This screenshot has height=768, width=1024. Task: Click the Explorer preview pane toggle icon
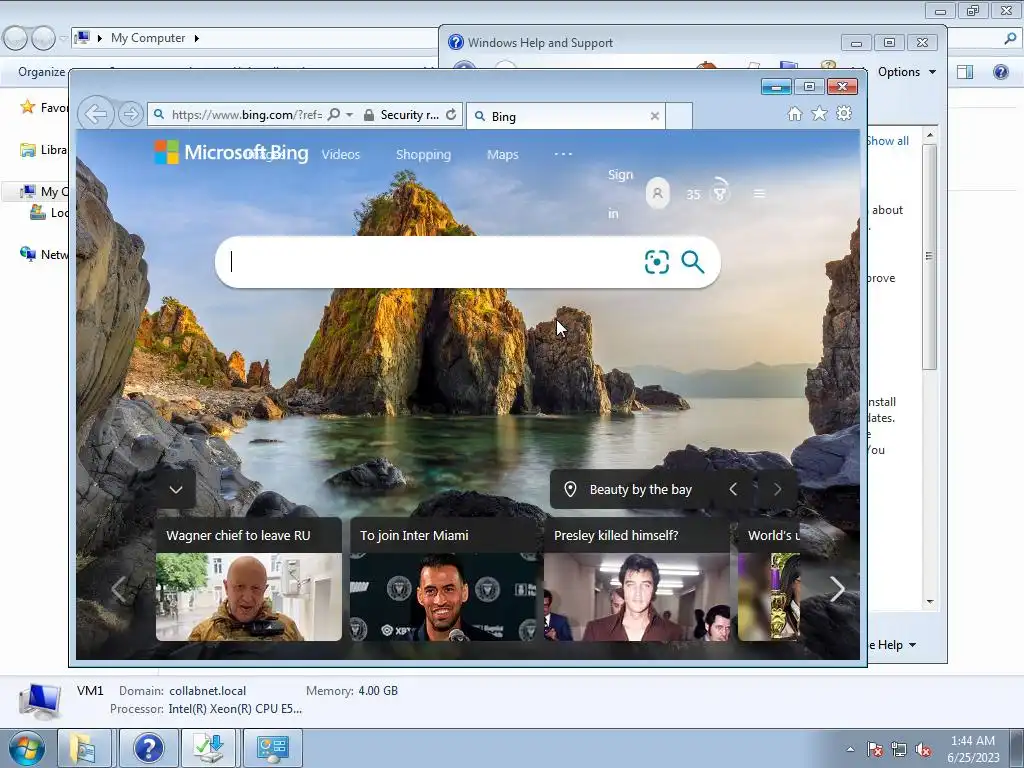965,72
